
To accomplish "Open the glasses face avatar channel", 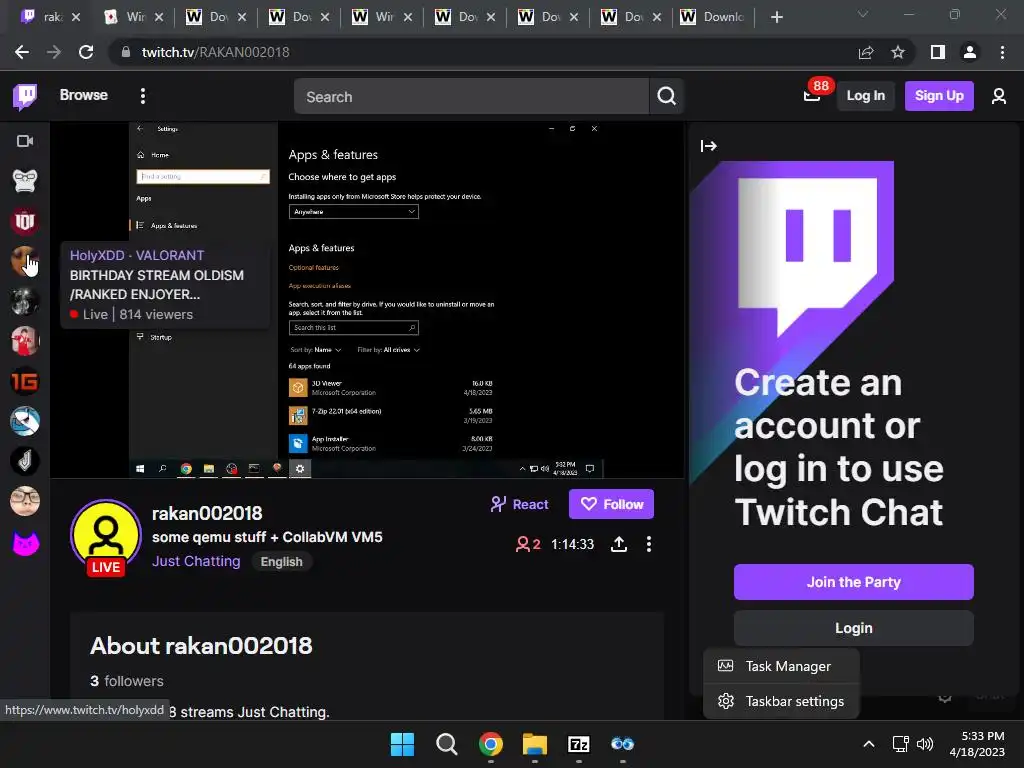I will [25, 502].
